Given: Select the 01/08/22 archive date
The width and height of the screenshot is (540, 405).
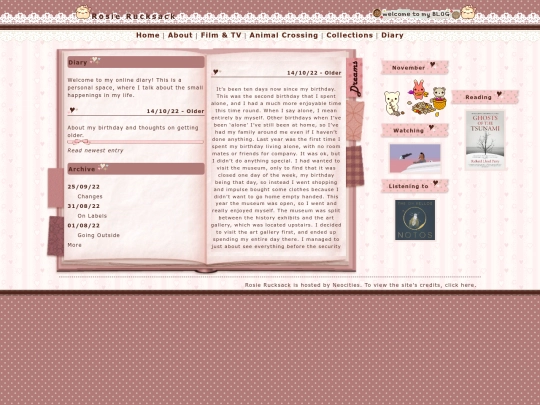Looking at the screenshot, I should point(84,226).
